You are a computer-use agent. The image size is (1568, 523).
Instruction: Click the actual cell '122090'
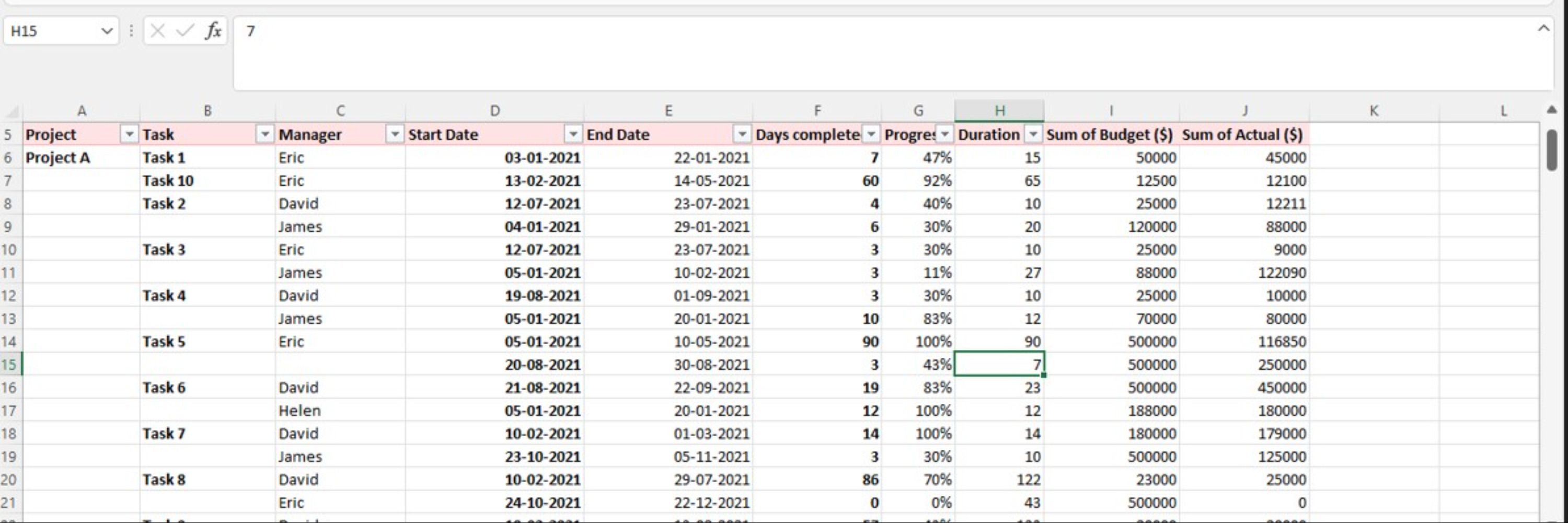tap(1245, 273)
